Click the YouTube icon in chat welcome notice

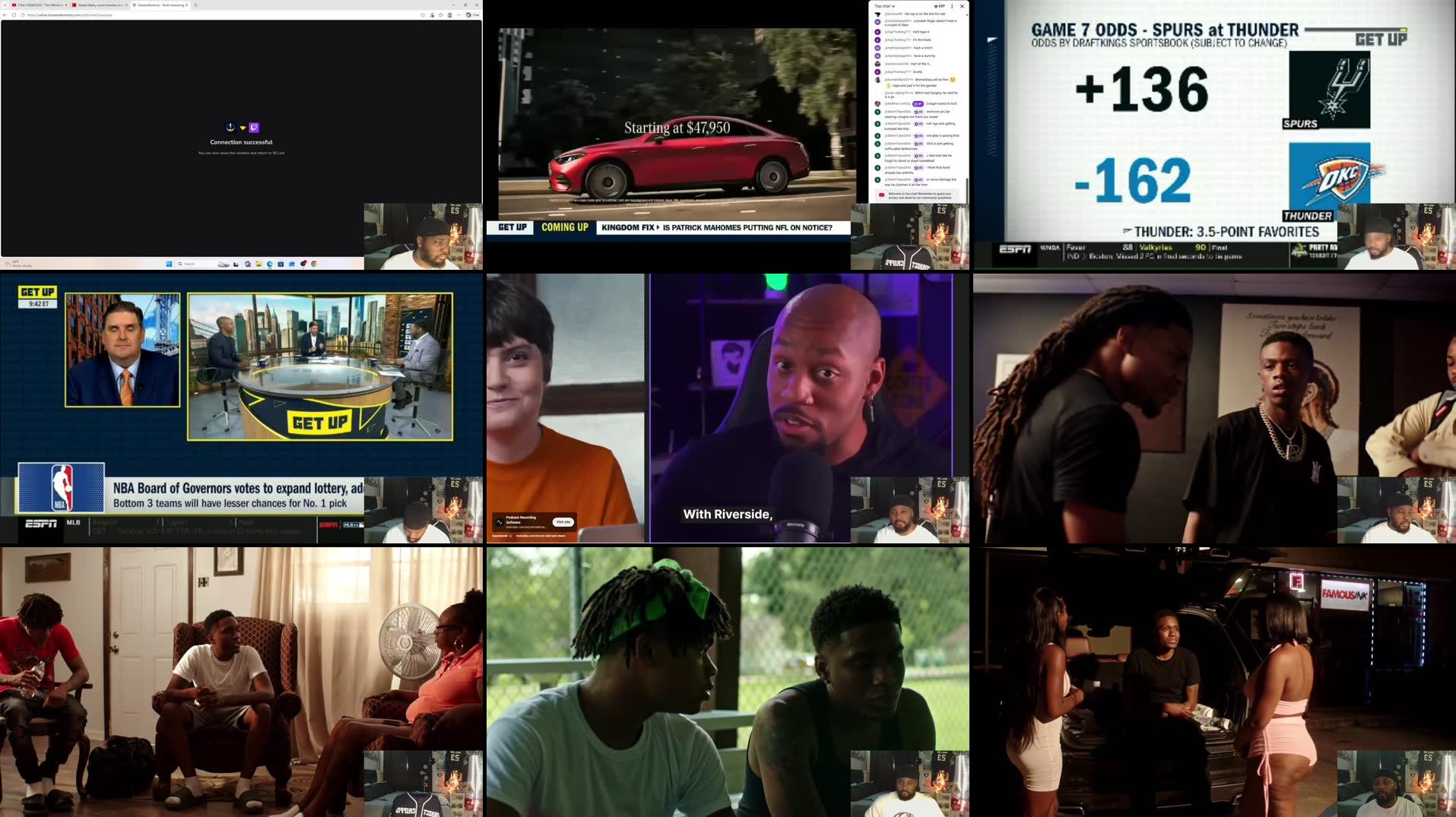click(881, 195)
